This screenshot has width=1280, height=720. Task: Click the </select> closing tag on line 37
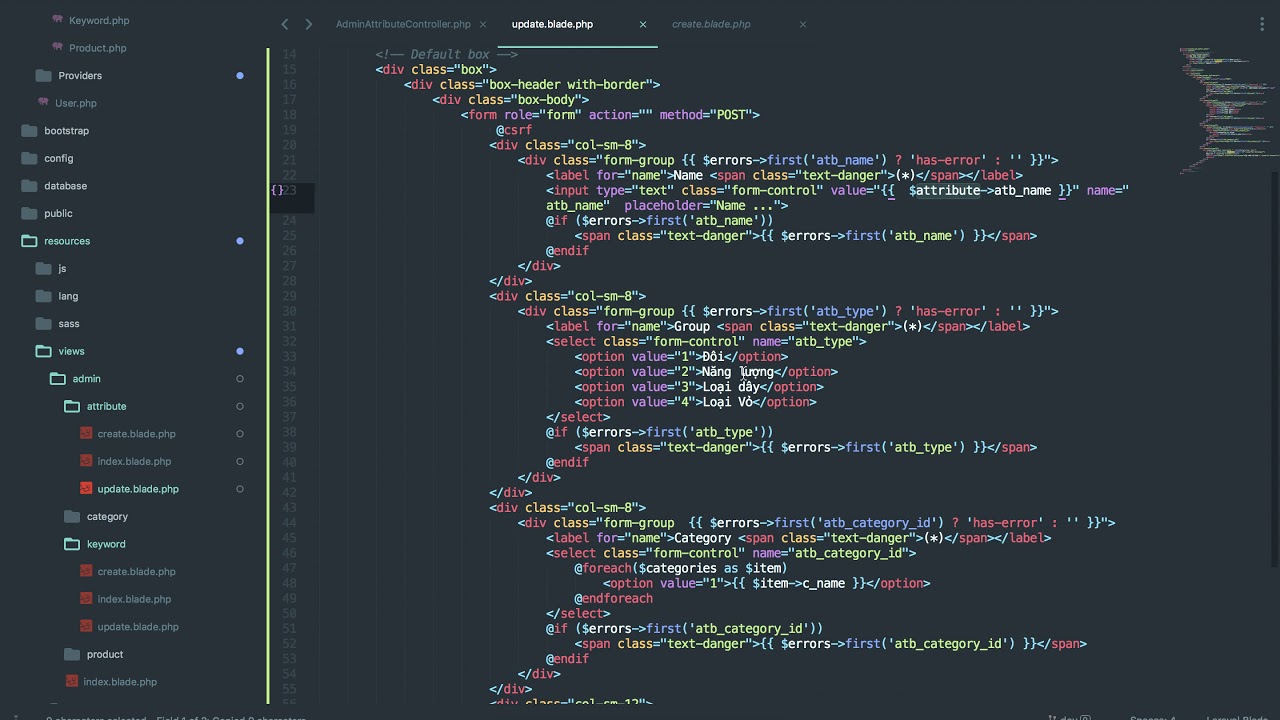tap(578, 417)
